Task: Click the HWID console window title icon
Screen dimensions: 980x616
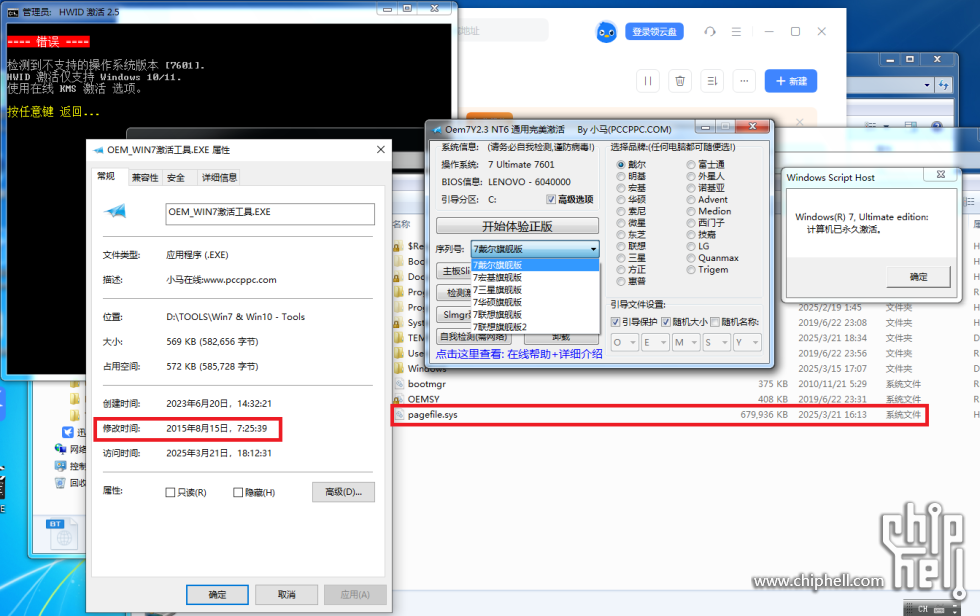Action: (13, 12)
